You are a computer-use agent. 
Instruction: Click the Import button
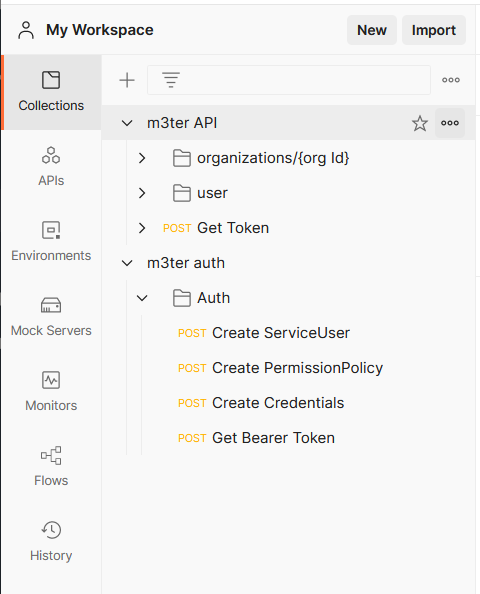tap(434, 30)
